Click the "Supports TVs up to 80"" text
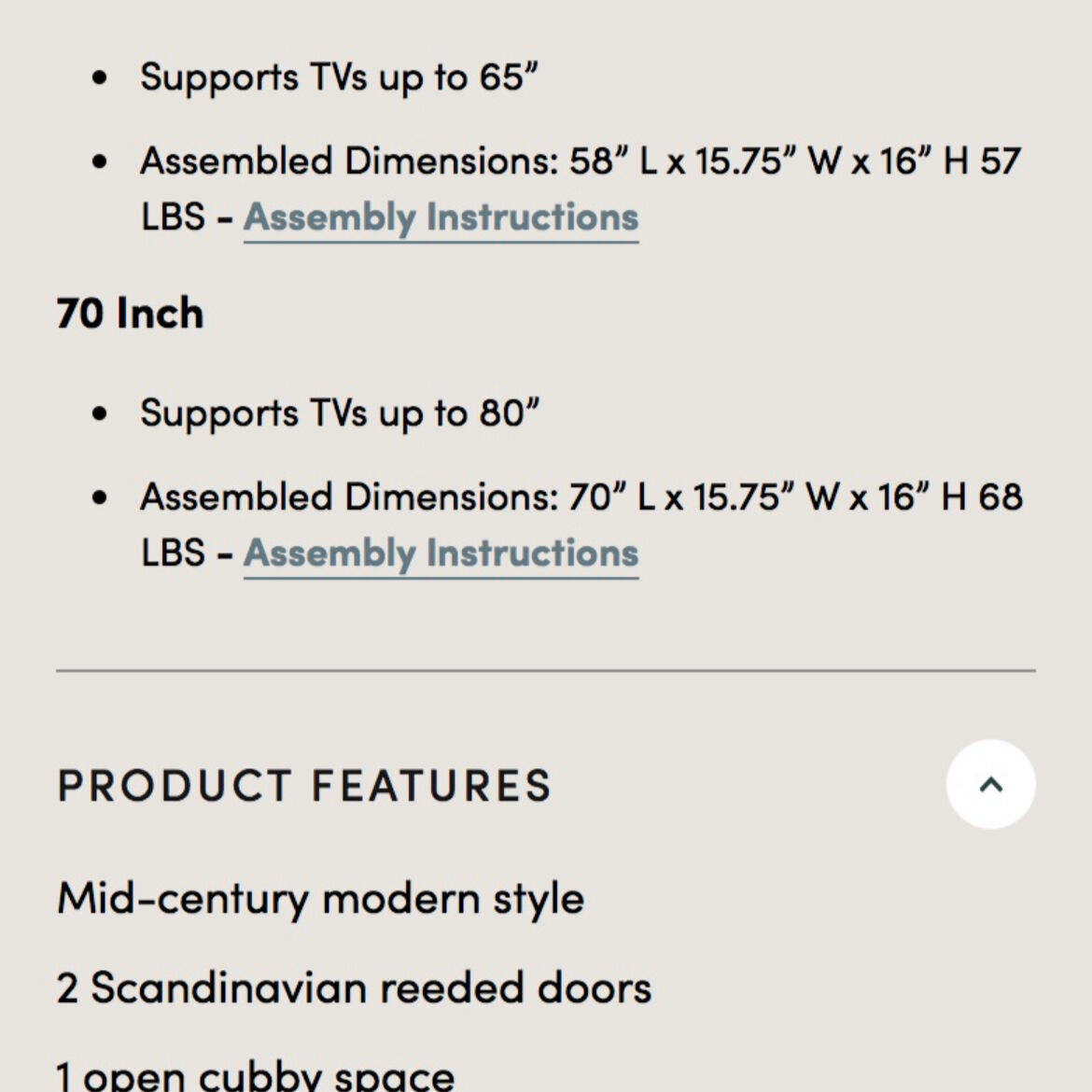 pos(339,413)
